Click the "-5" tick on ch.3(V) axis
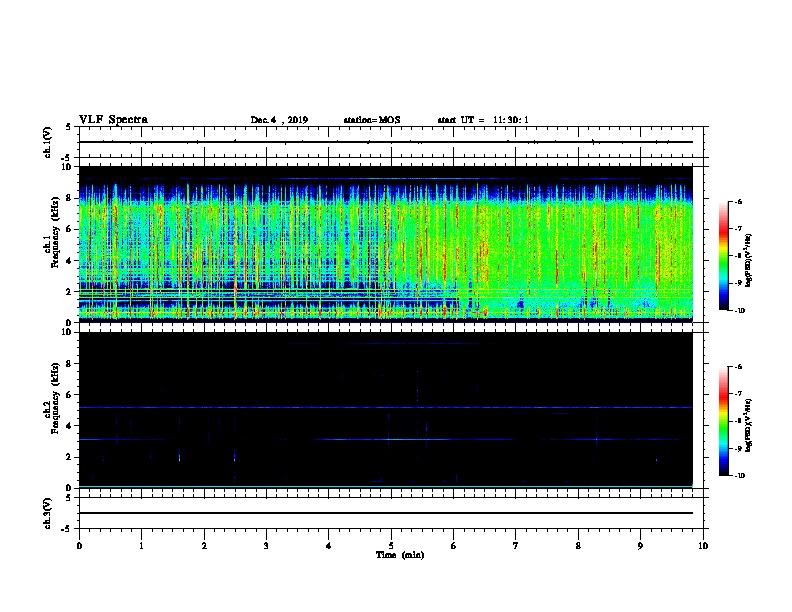Screen dimensions: 792x612 tap(67, 529)
